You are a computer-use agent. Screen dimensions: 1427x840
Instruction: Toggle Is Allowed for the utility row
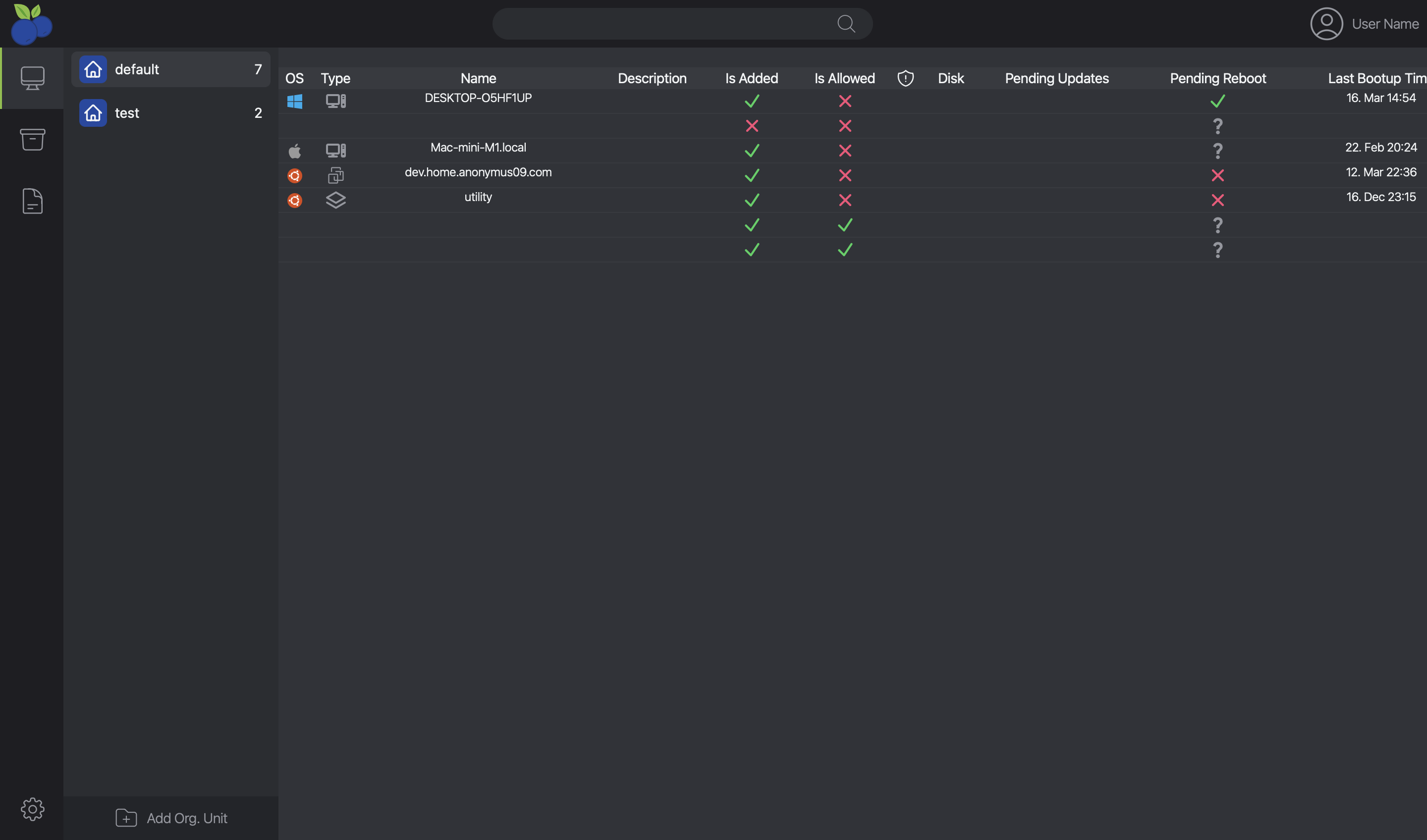(845, 200)
